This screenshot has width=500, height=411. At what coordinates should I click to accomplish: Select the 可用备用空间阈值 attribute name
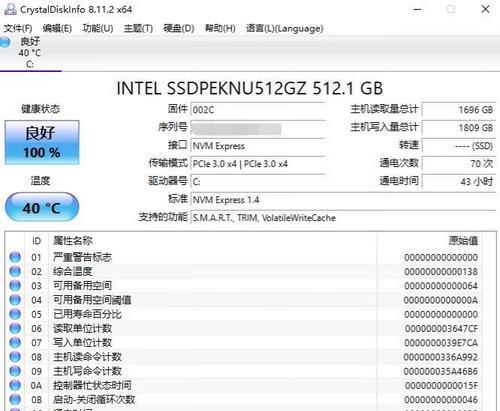tap(92, 300)
